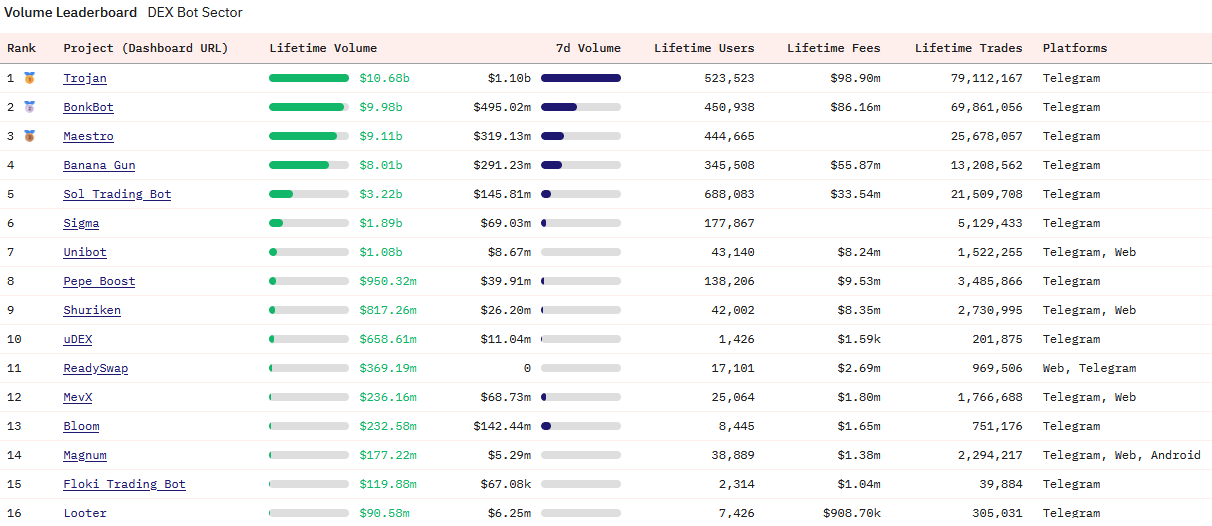The width and height of the screenshot is (1212, 526).
Task: Select the $98.90m lifetime fees cell
Action: [855, 78]
